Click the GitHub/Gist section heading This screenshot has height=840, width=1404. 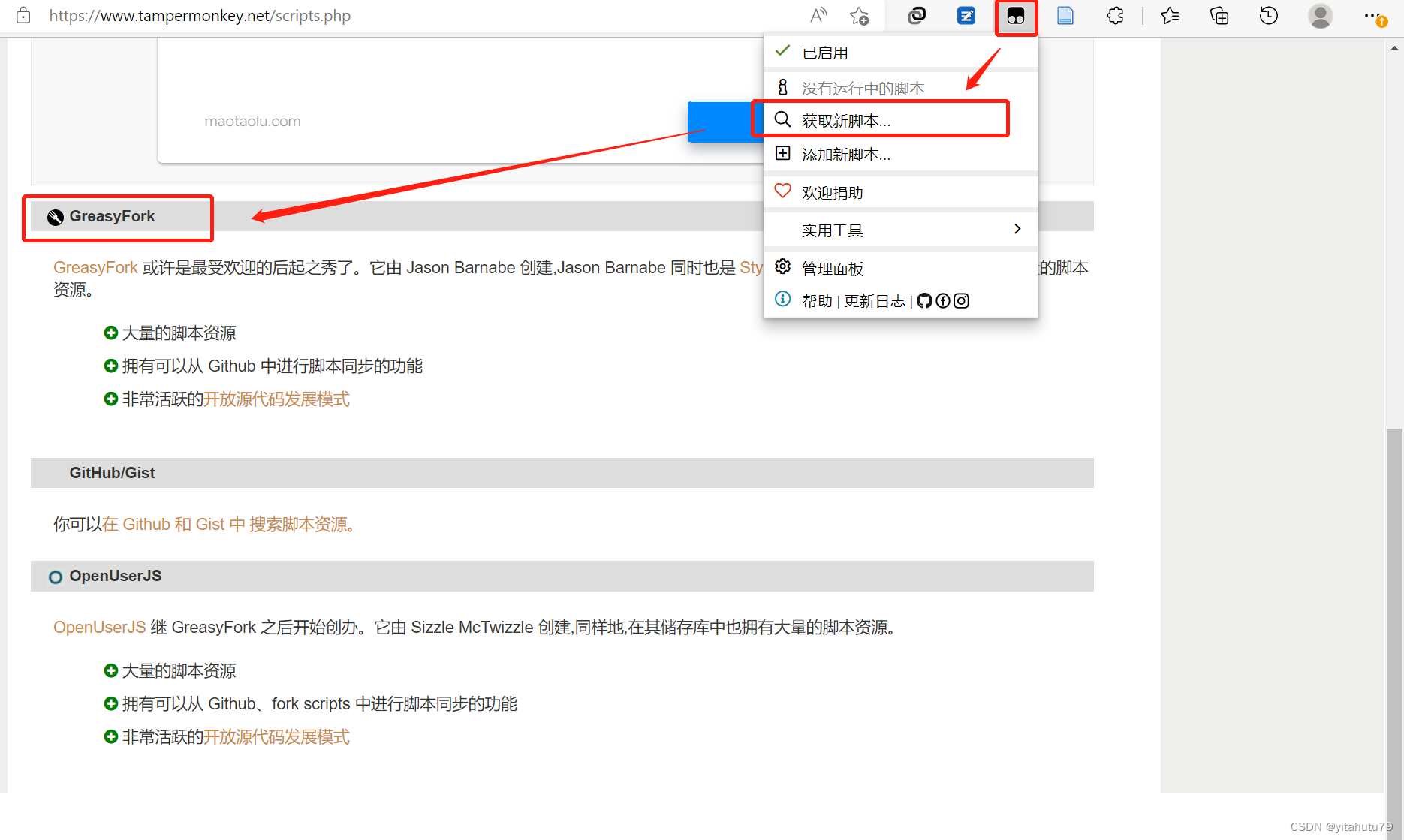(x=112, y=473)
